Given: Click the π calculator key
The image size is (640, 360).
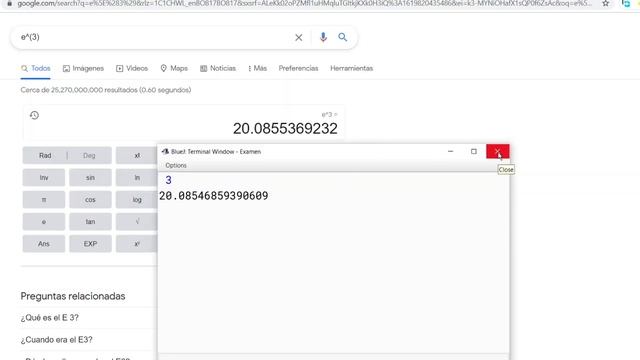Looking at the screenshot, I should coord(44,200).
